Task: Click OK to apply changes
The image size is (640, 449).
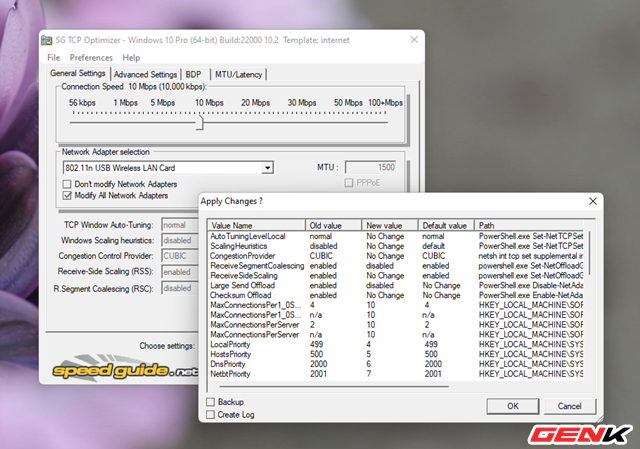Action: 513,406
